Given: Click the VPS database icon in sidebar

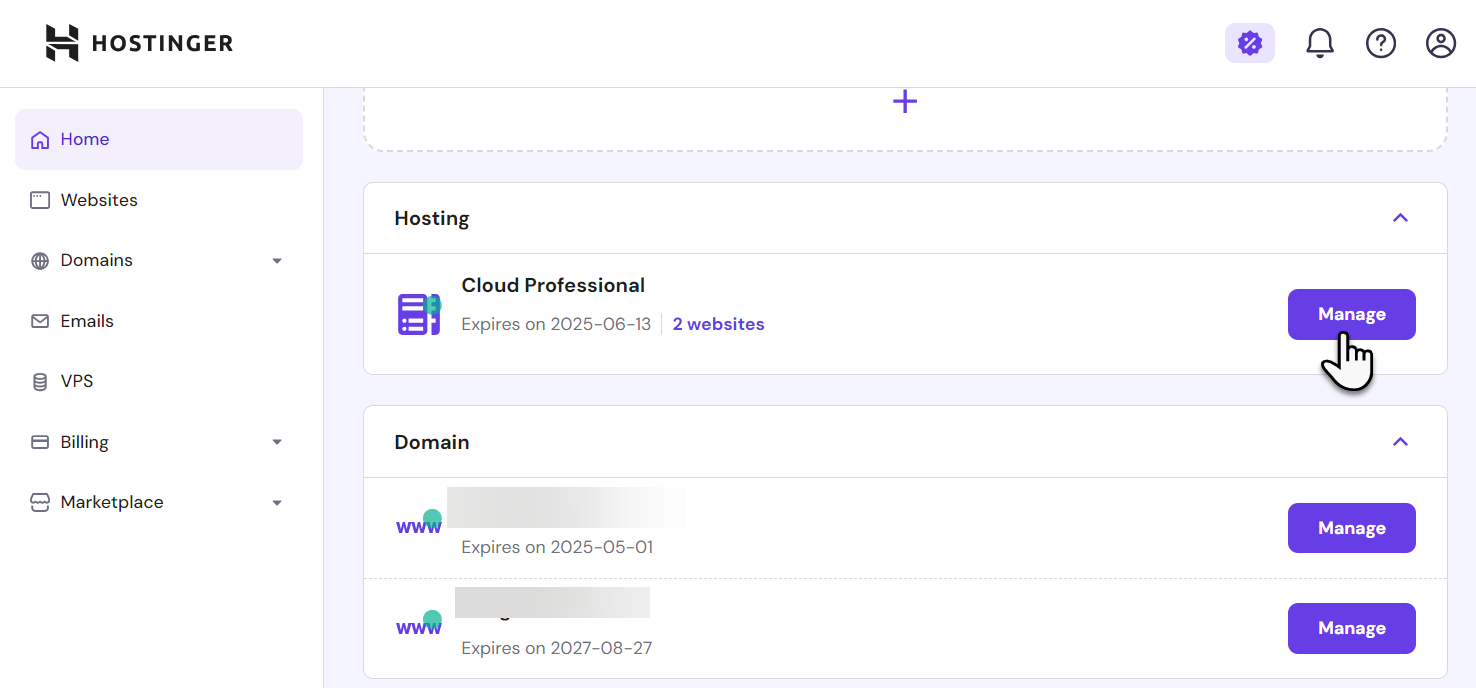Looking at the screenshot, I should [x=40, y=382].
